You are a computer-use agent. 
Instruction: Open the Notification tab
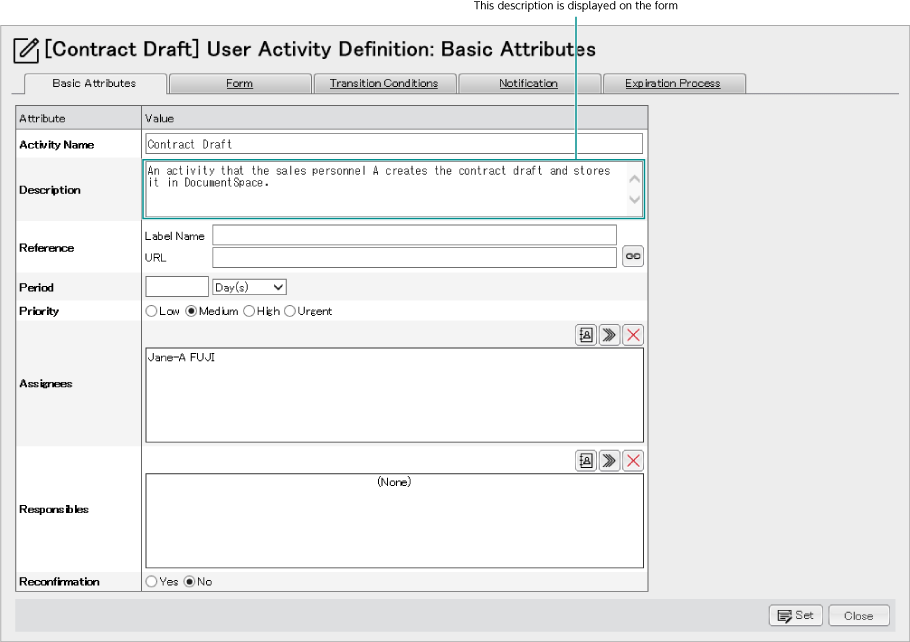529,84
